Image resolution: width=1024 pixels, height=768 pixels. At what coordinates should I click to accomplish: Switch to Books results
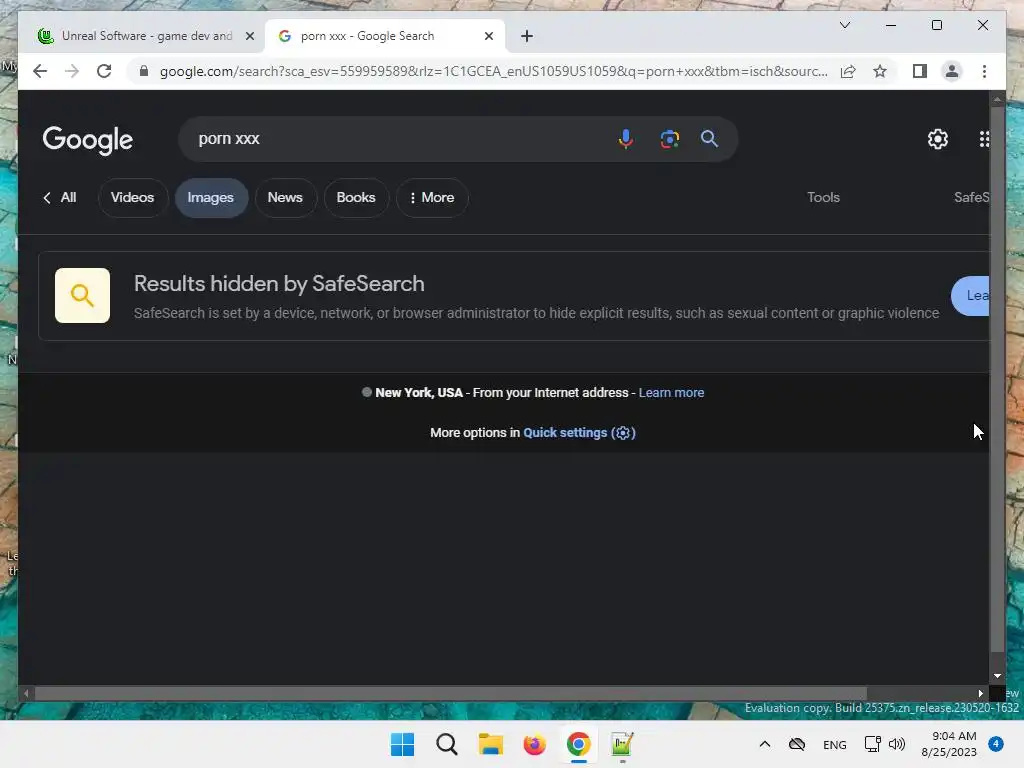(356, 197)
